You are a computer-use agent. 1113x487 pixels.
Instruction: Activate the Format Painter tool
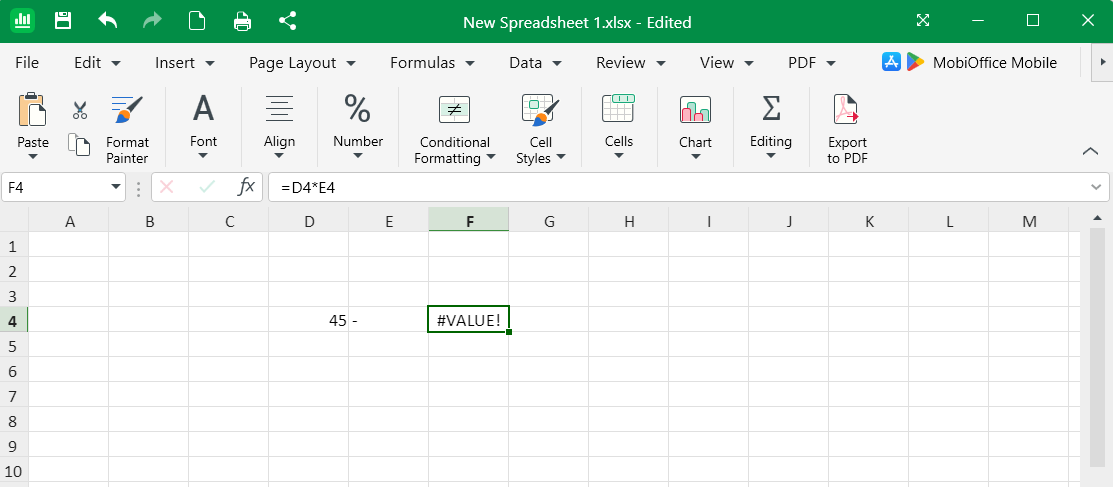click(127, 130)
